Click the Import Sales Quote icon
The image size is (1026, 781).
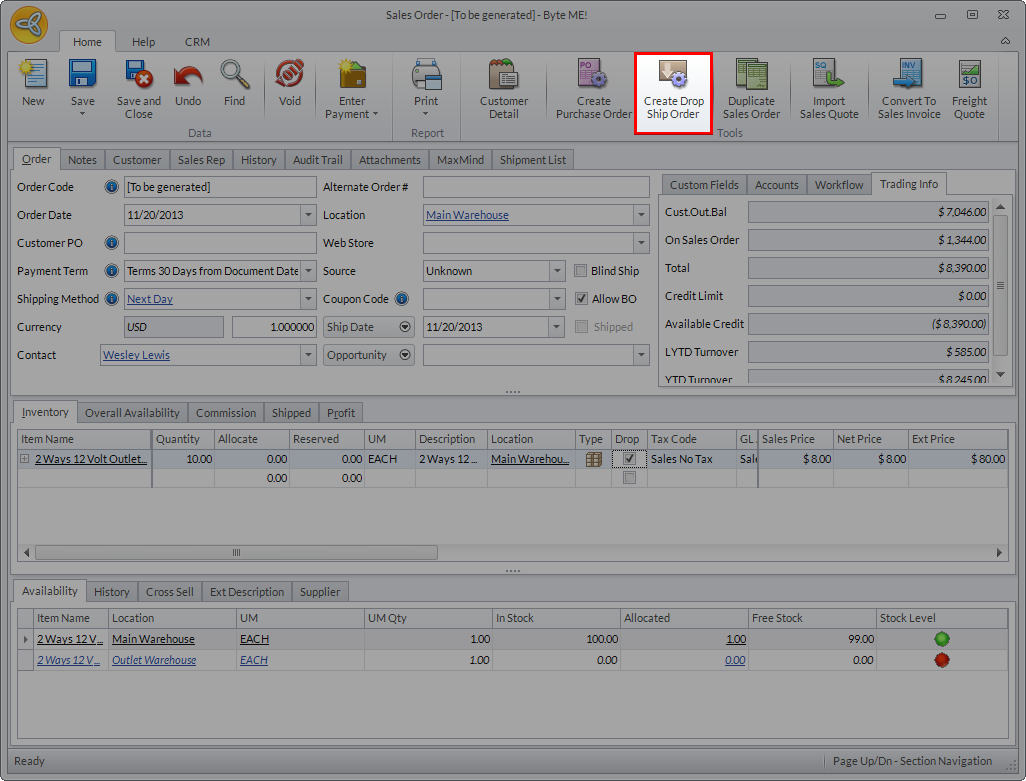(x=829, y=76)
